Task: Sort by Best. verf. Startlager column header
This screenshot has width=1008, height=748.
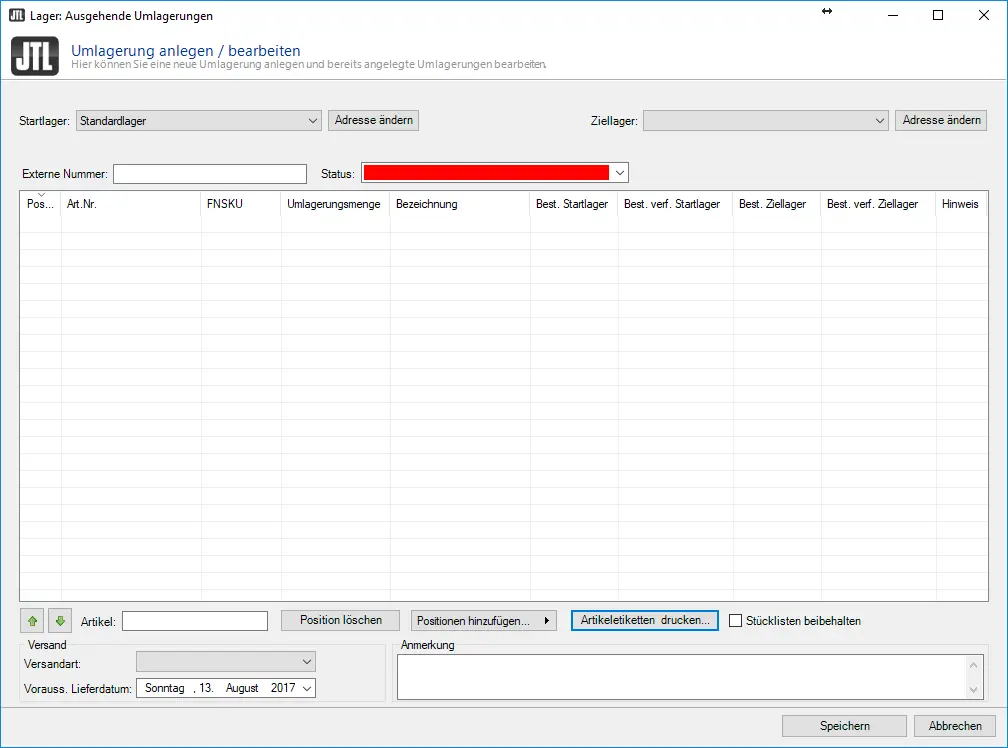Action: (676, 204)
